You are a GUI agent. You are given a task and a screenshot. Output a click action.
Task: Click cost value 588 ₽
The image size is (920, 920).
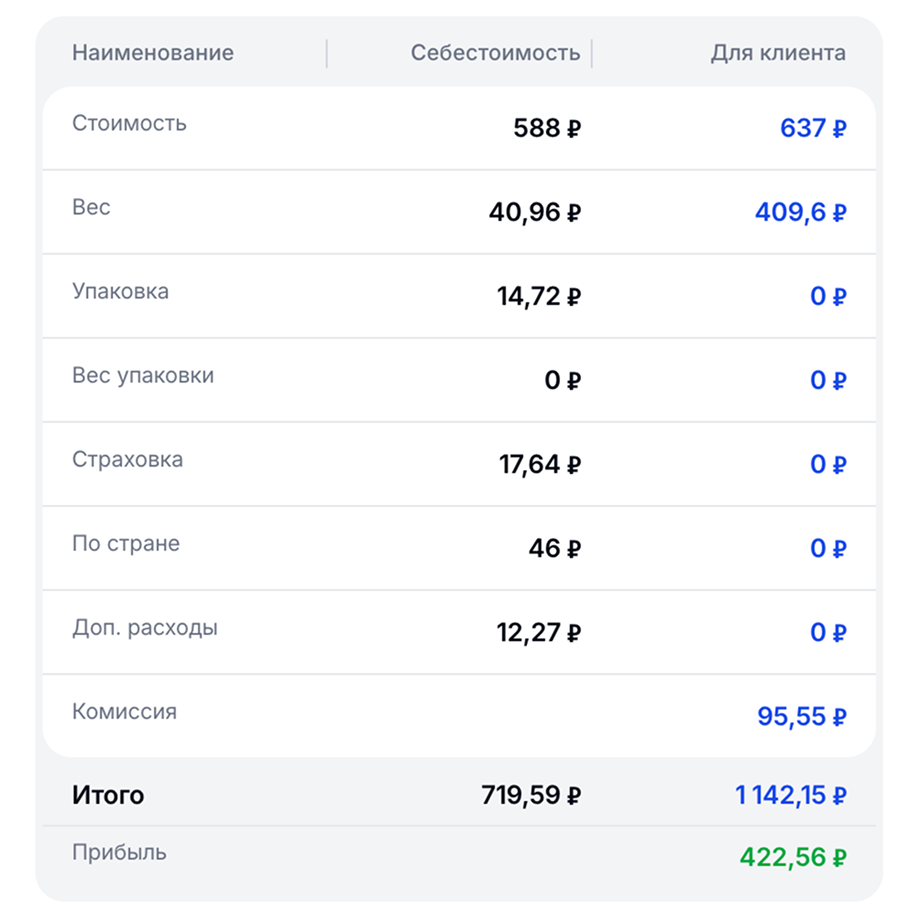point(547,128)
